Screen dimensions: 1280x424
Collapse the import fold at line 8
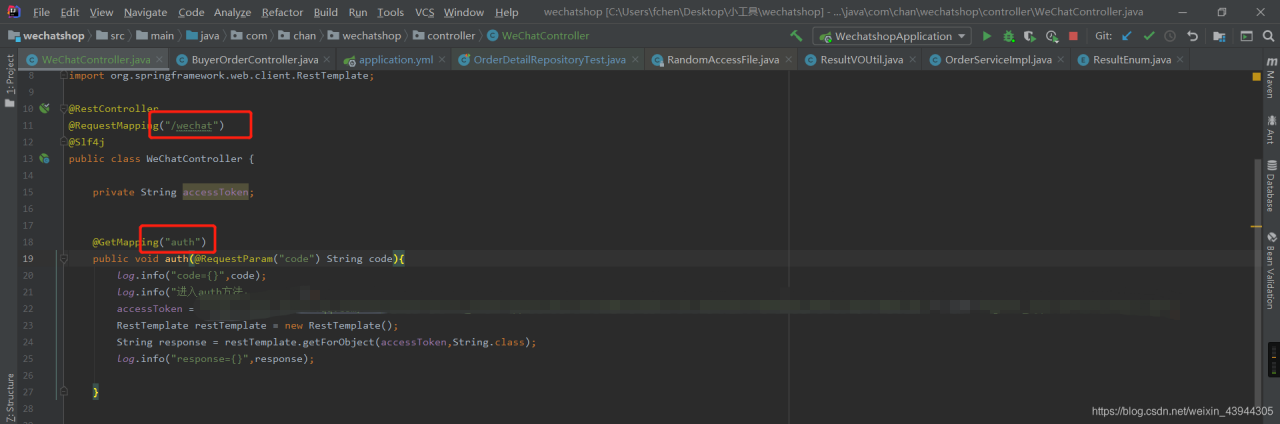(x=63, y=75)
